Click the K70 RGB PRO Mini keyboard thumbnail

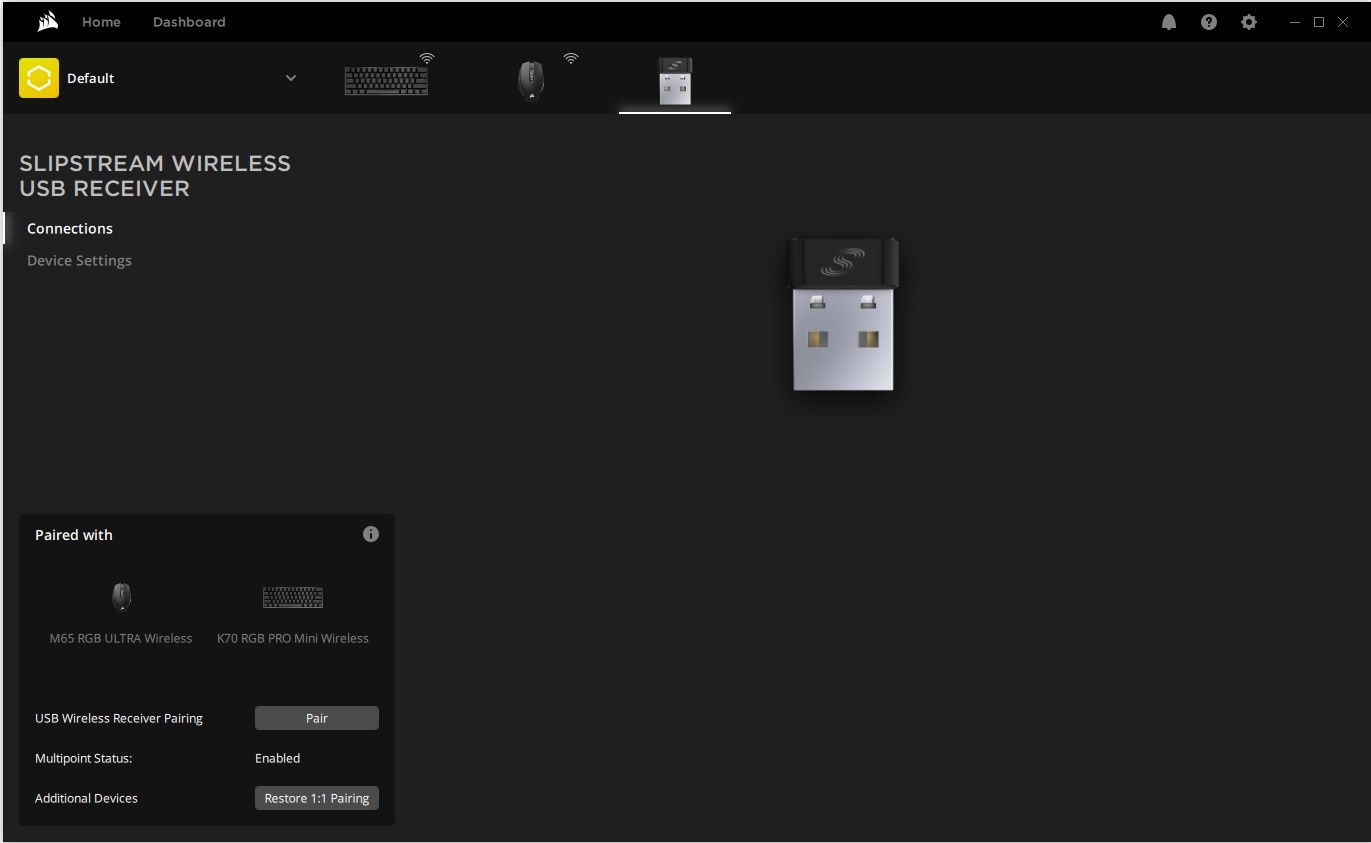tap(293, 598)
